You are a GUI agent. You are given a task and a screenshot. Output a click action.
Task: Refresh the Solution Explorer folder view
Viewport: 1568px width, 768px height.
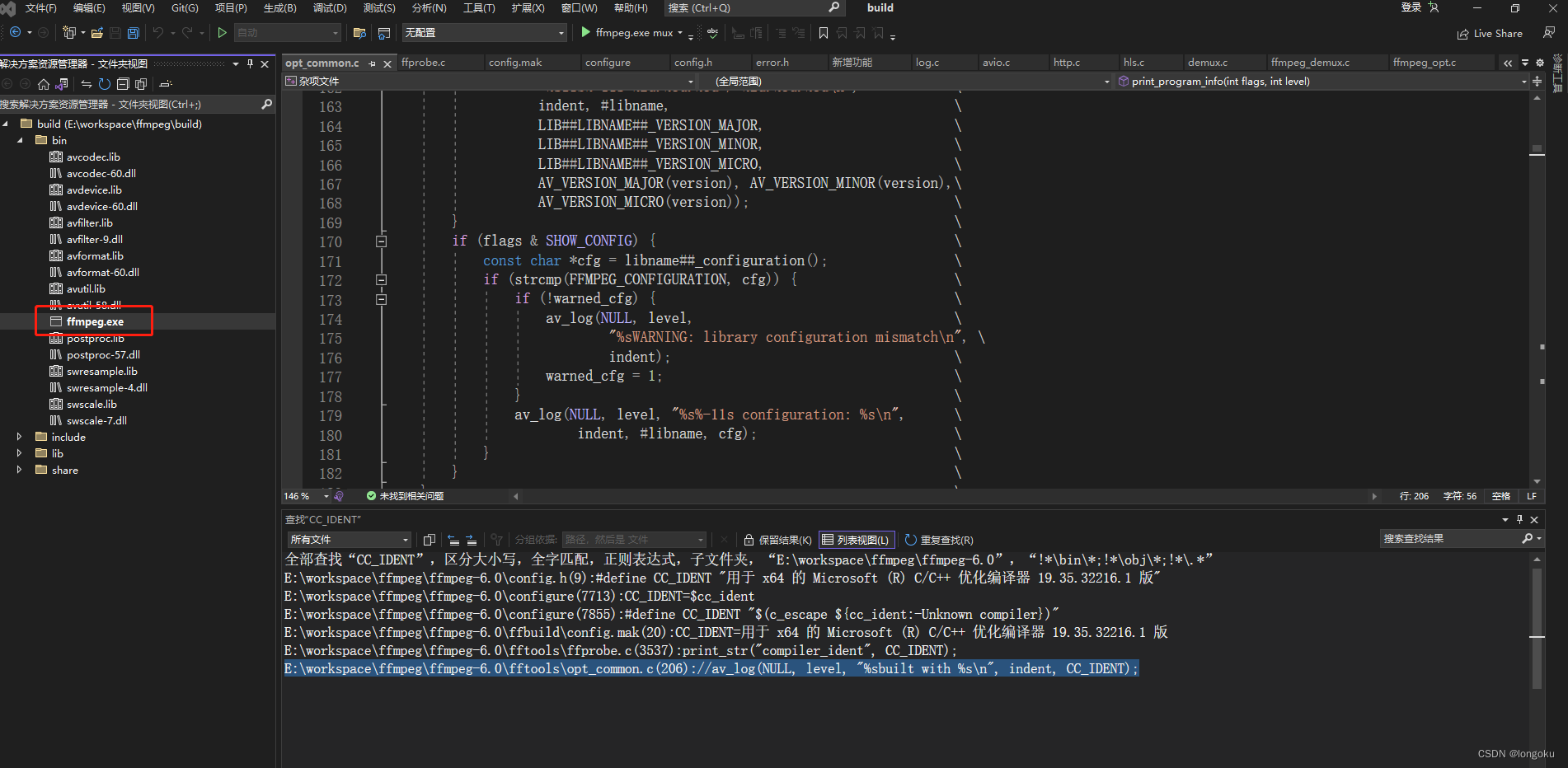tap(105, 83)
